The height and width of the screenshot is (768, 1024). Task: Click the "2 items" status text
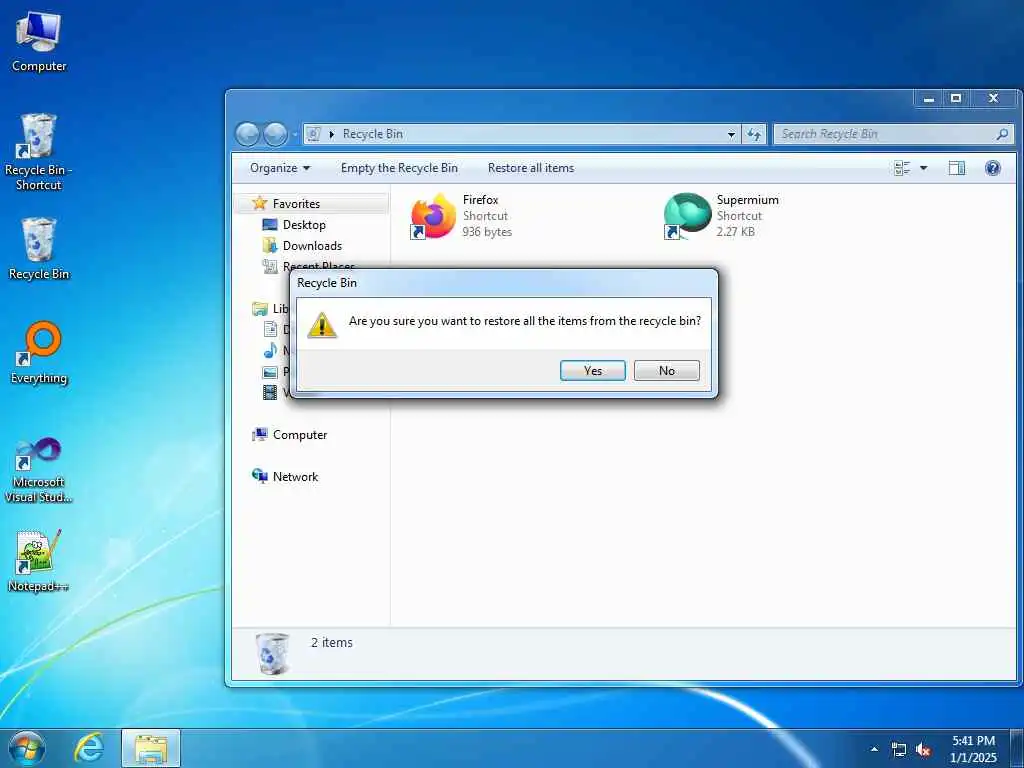(332, 643)
